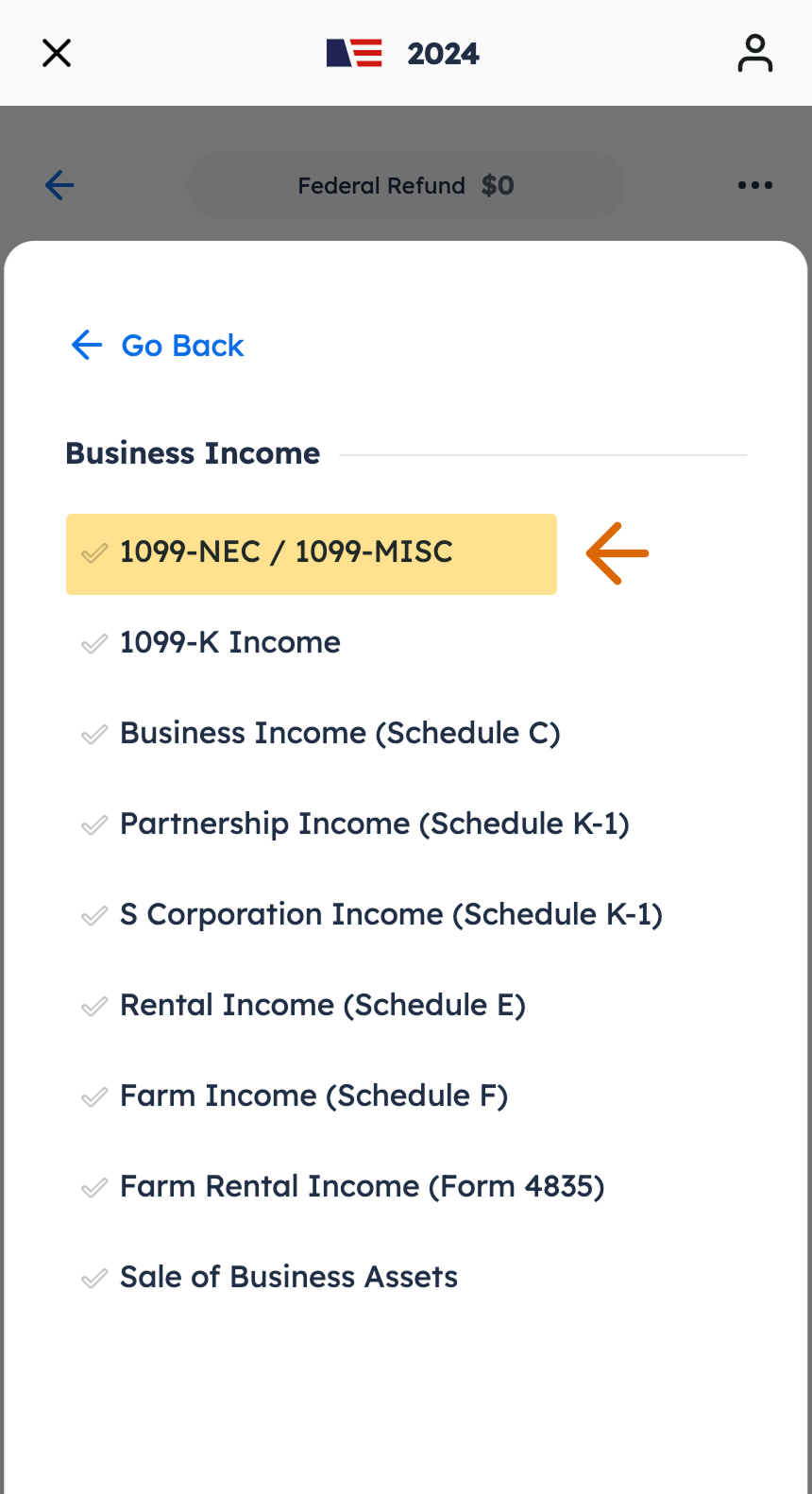812x1494 pixels.
Task: Toggle completion mark for Sale of Business Assets
Action: coord(93,1277)
